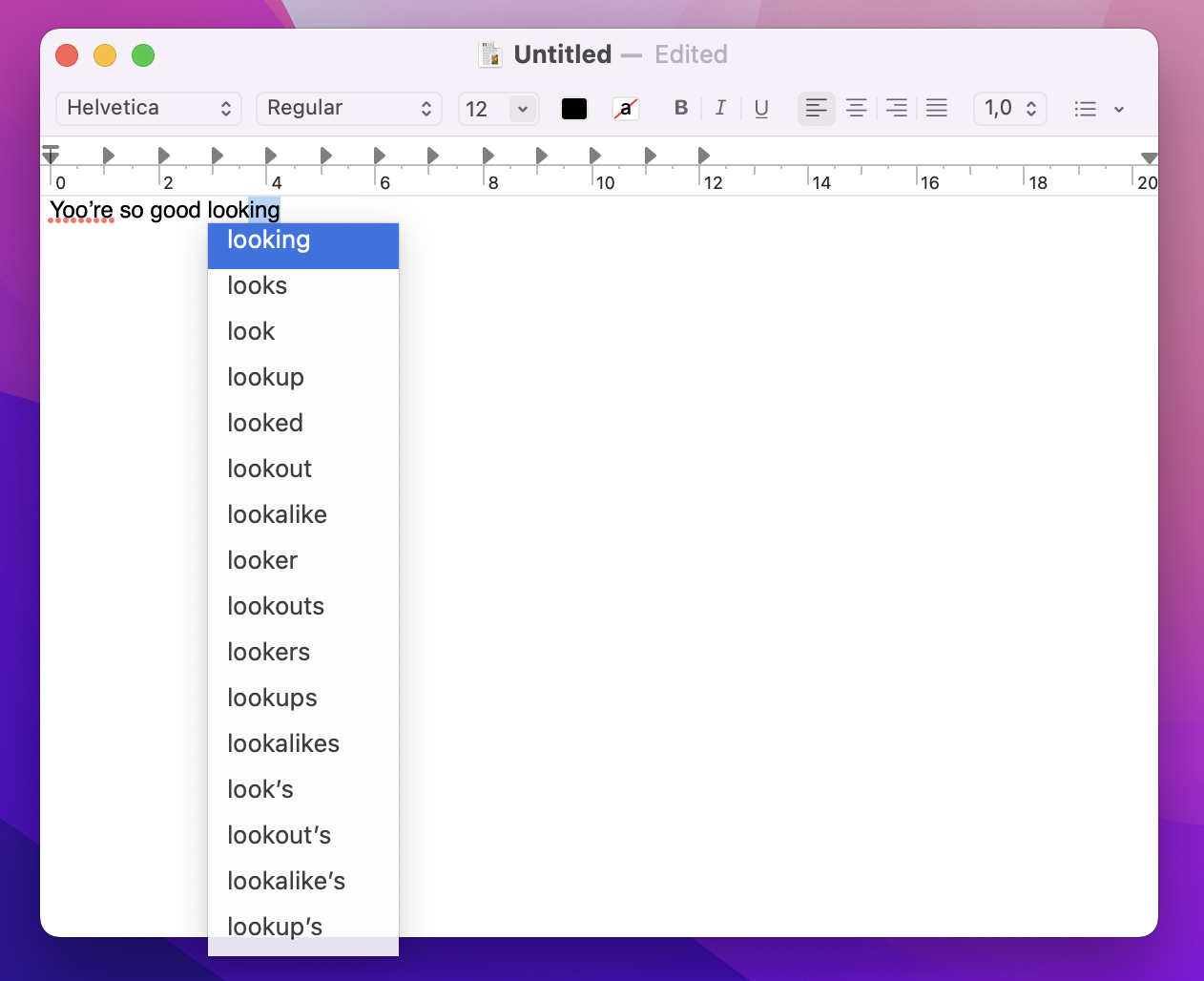Image resolution: width=1204 pixels, height=981 pixels.
Task: Choose 'look' from the completion list
Action: [303, 331]
